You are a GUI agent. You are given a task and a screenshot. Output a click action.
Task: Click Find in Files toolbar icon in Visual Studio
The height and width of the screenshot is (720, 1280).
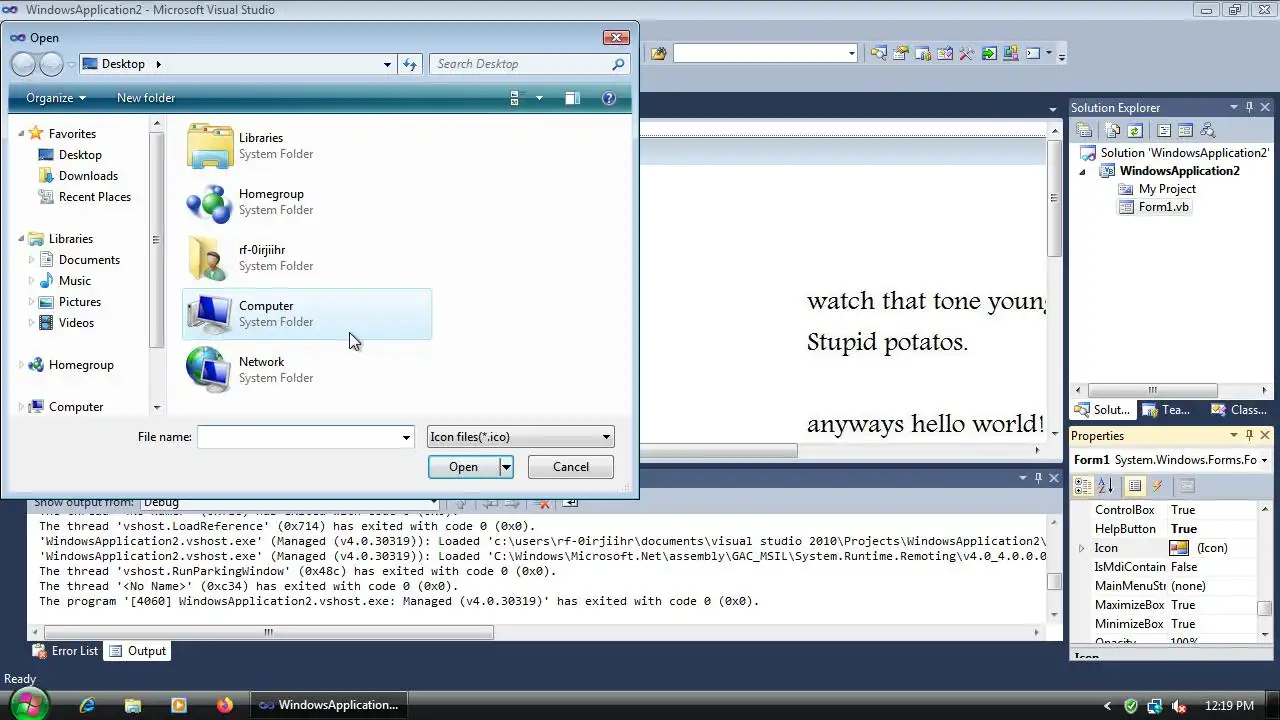(x=658, y=54)
